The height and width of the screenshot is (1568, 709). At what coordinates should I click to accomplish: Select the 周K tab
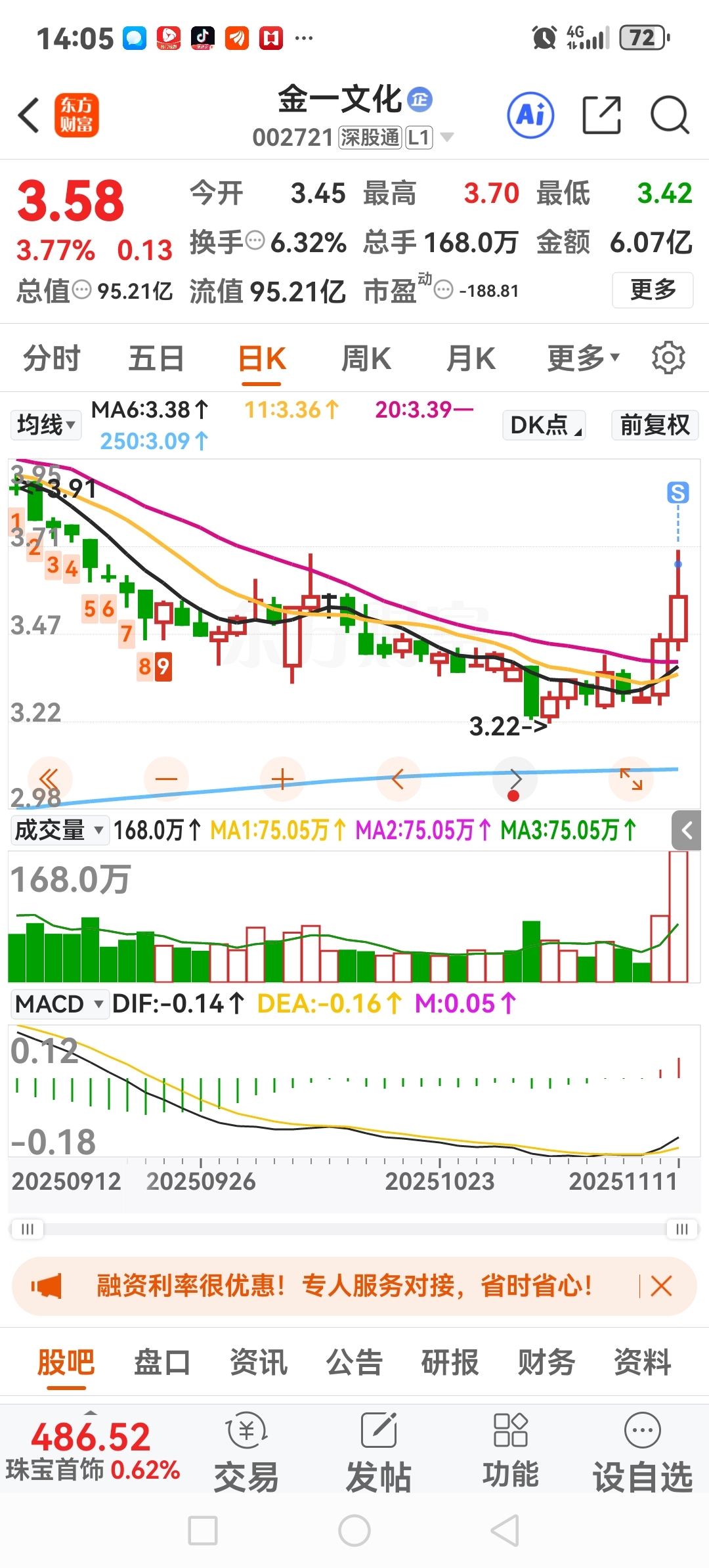point(366,359)
